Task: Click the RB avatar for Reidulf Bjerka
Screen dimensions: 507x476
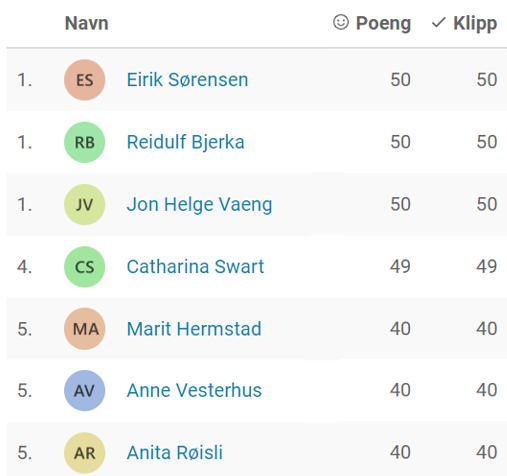Action: coord(85,142)
